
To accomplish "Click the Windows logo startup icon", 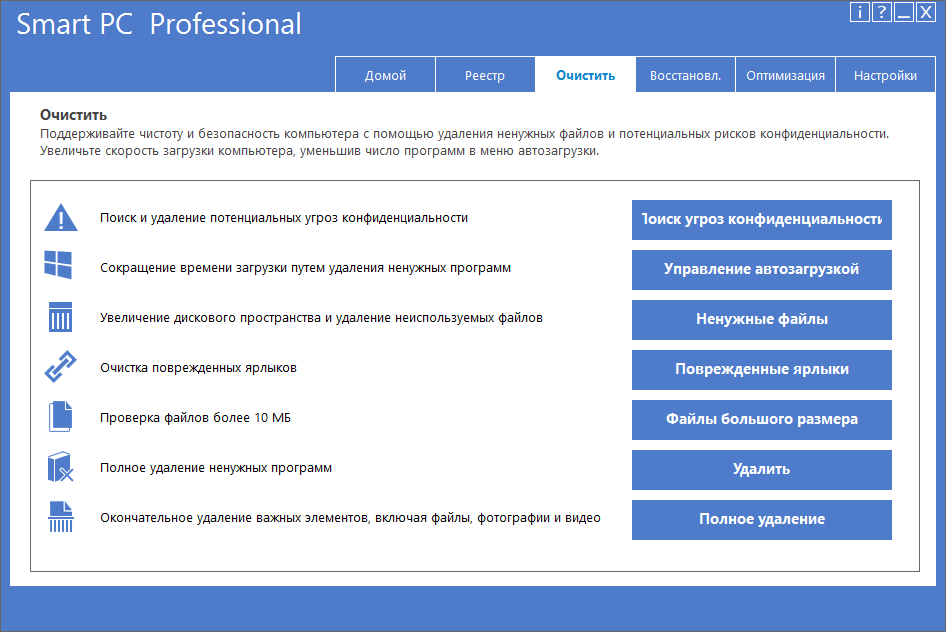I will click(x=59, y=265).
